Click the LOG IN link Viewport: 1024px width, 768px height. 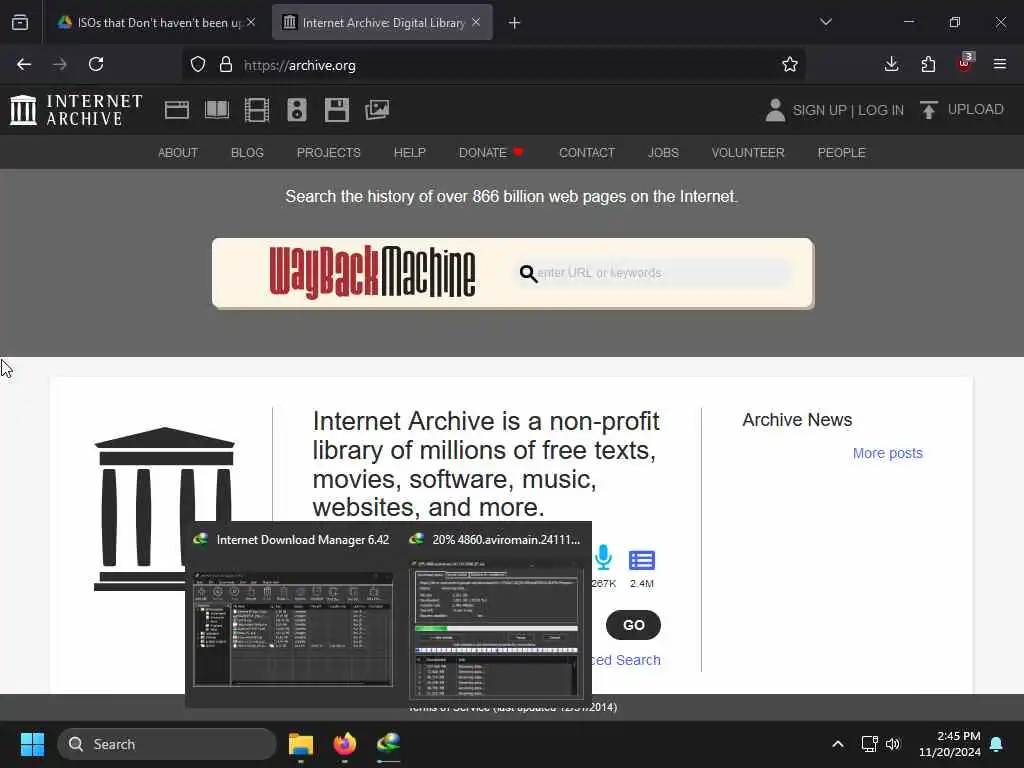(880, 110)
